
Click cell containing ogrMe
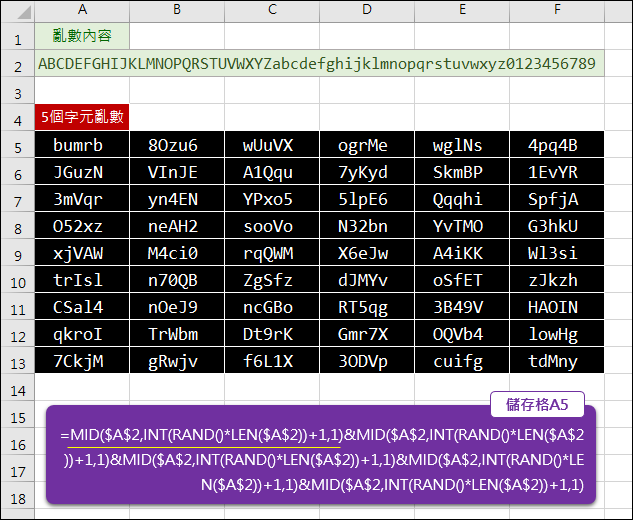coord(367,144)
